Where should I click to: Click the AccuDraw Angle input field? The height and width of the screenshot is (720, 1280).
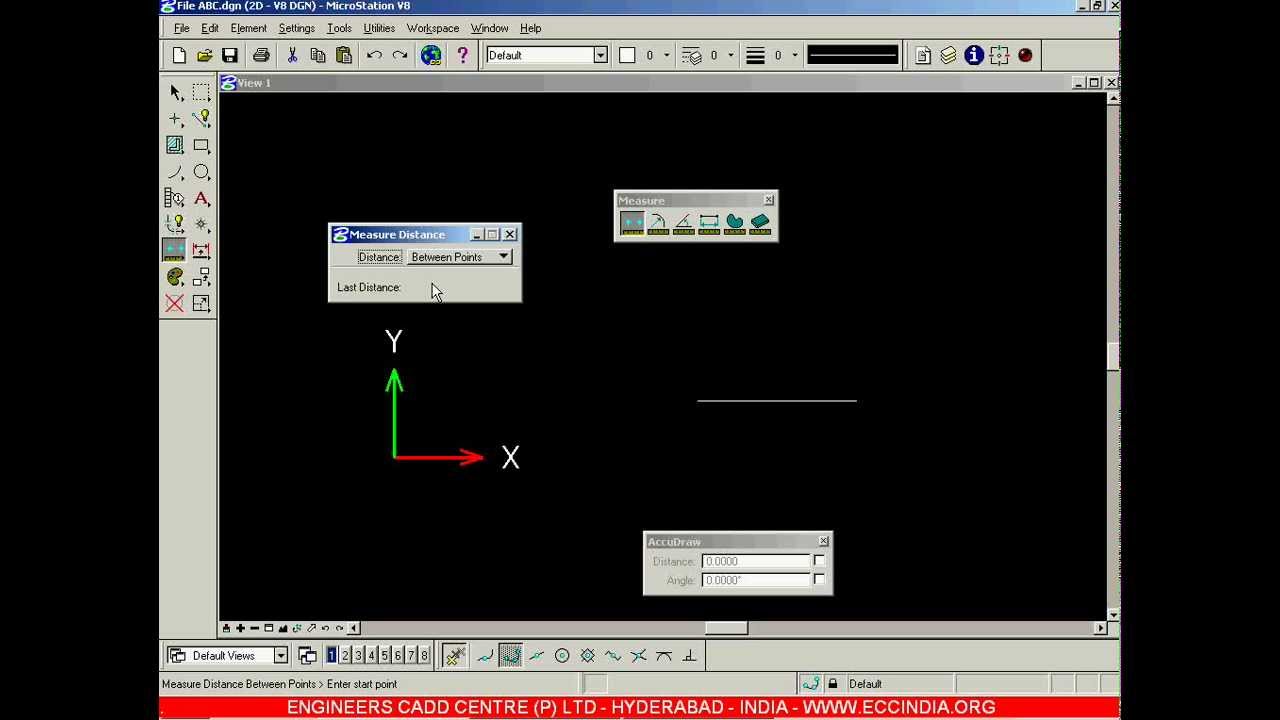pos(756,579)
